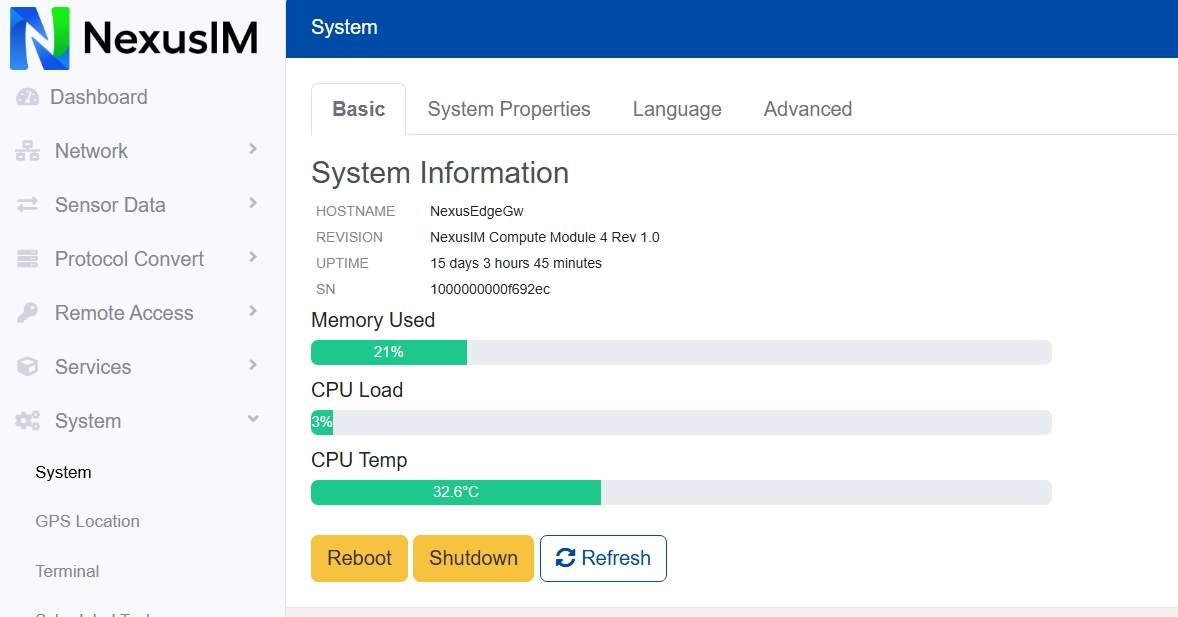Screen dimensions: 1178x617
Task: Click the REVISION label
Action: (349, 237)
